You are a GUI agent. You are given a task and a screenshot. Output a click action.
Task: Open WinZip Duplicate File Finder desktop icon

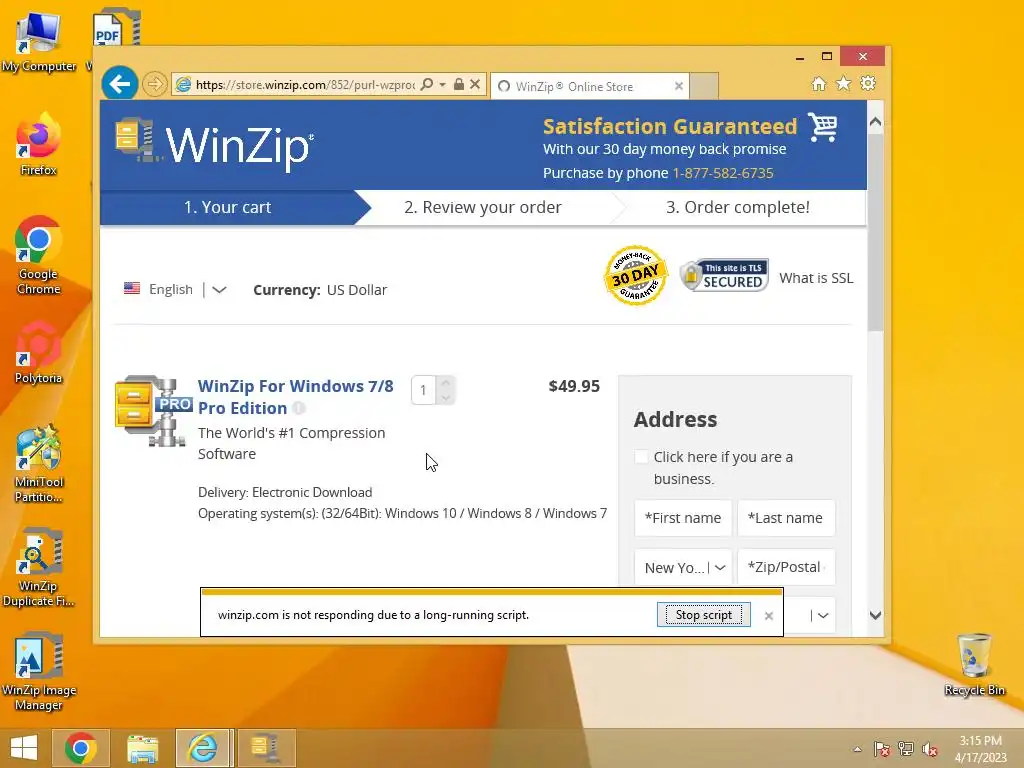(38, 568)
